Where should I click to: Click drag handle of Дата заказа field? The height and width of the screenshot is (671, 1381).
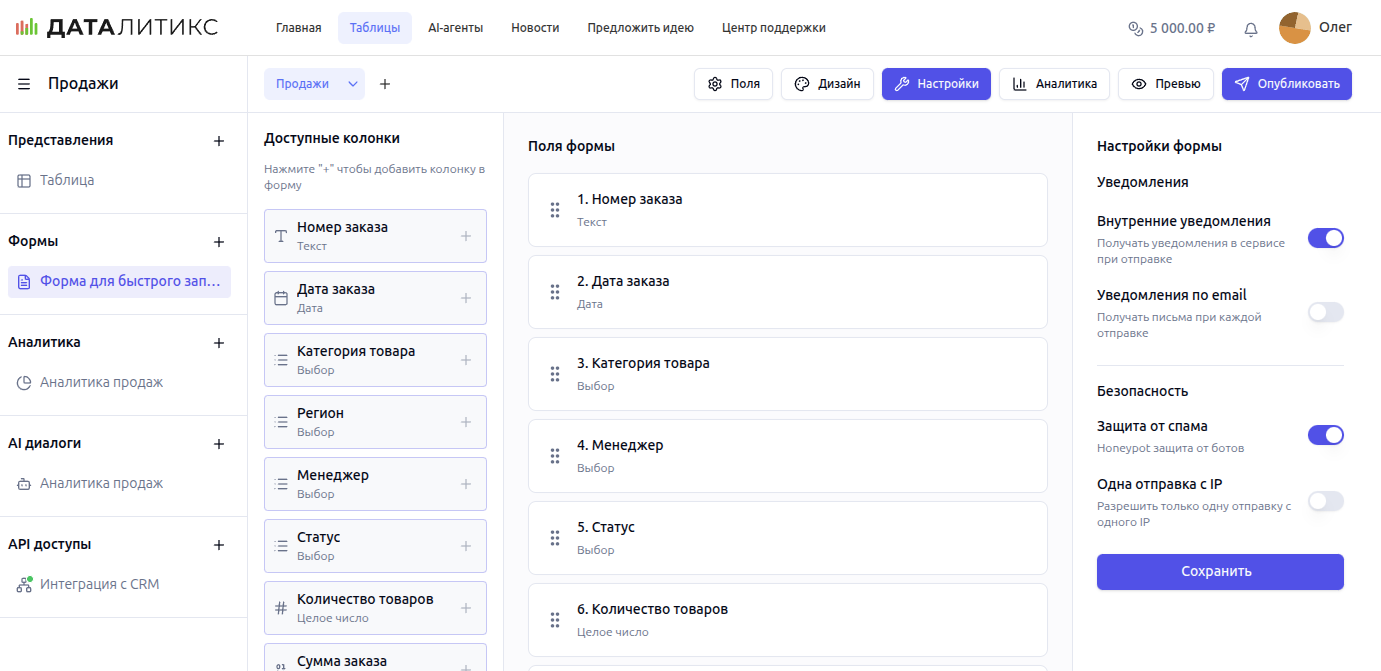[554, 292]
